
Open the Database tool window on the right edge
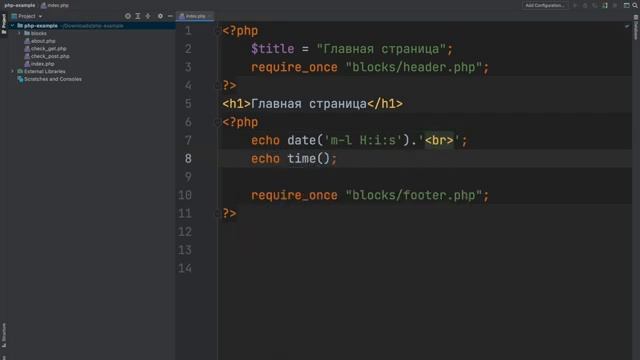(x=636, y=27)
